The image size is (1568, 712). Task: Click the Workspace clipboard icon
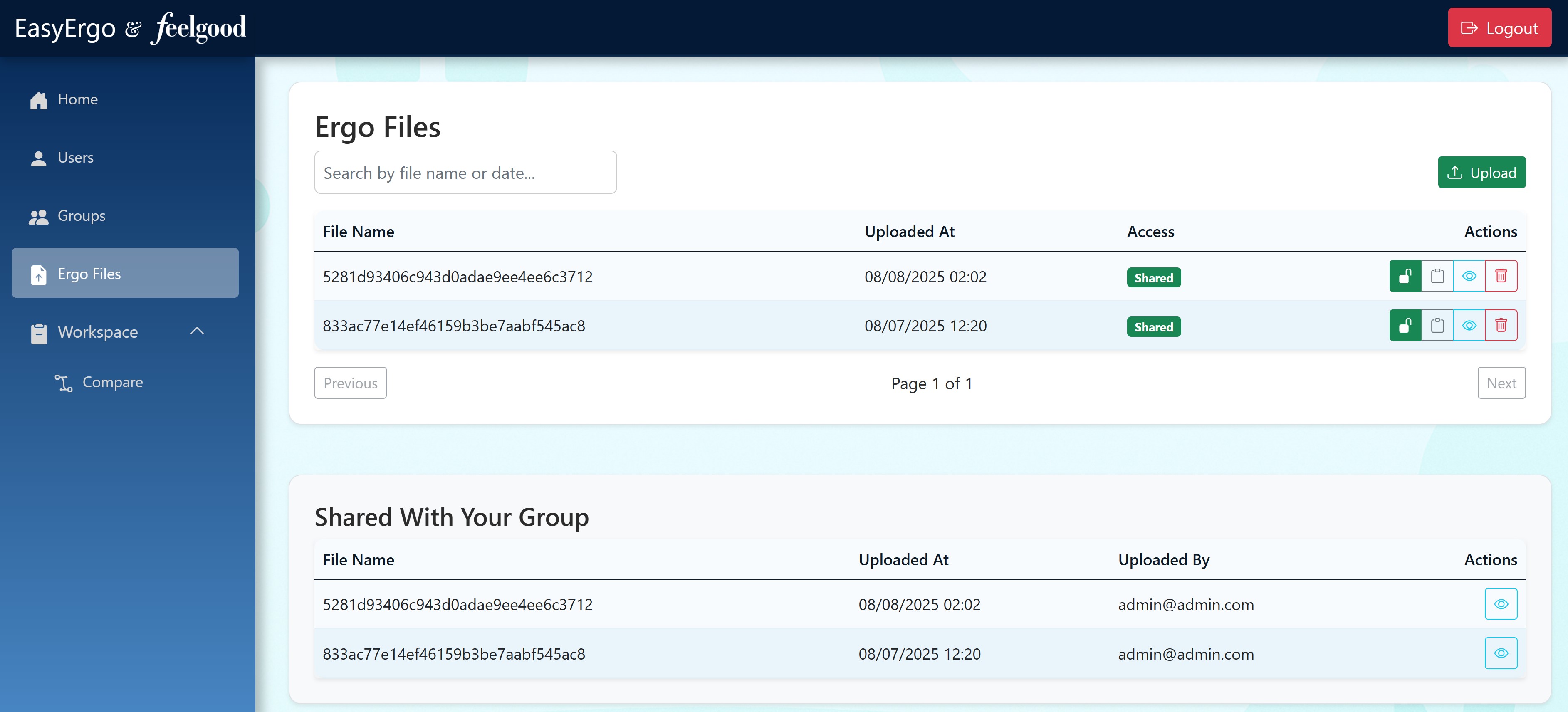click(x=39, y=333)
